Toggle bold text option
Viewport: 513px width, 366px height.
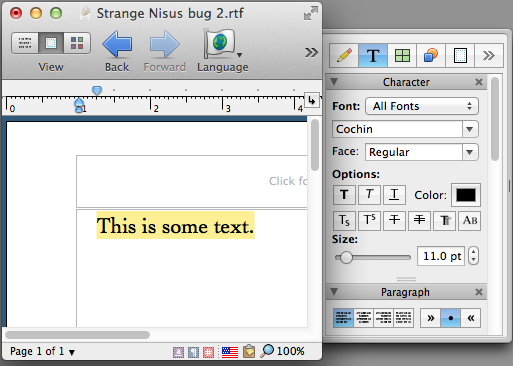coord(344,195)
